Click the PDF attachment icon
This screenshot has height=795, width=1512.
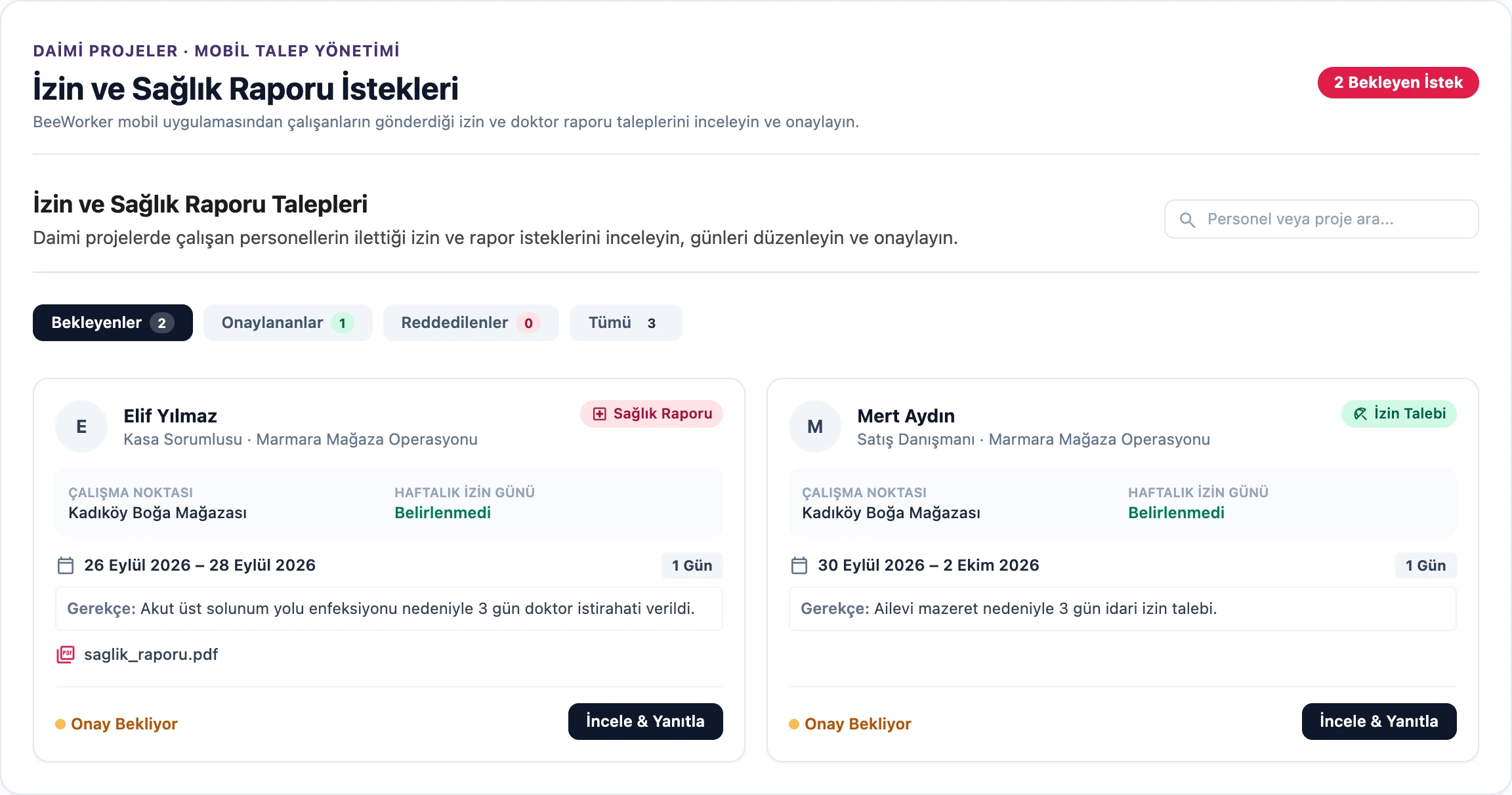pos(66,654)
